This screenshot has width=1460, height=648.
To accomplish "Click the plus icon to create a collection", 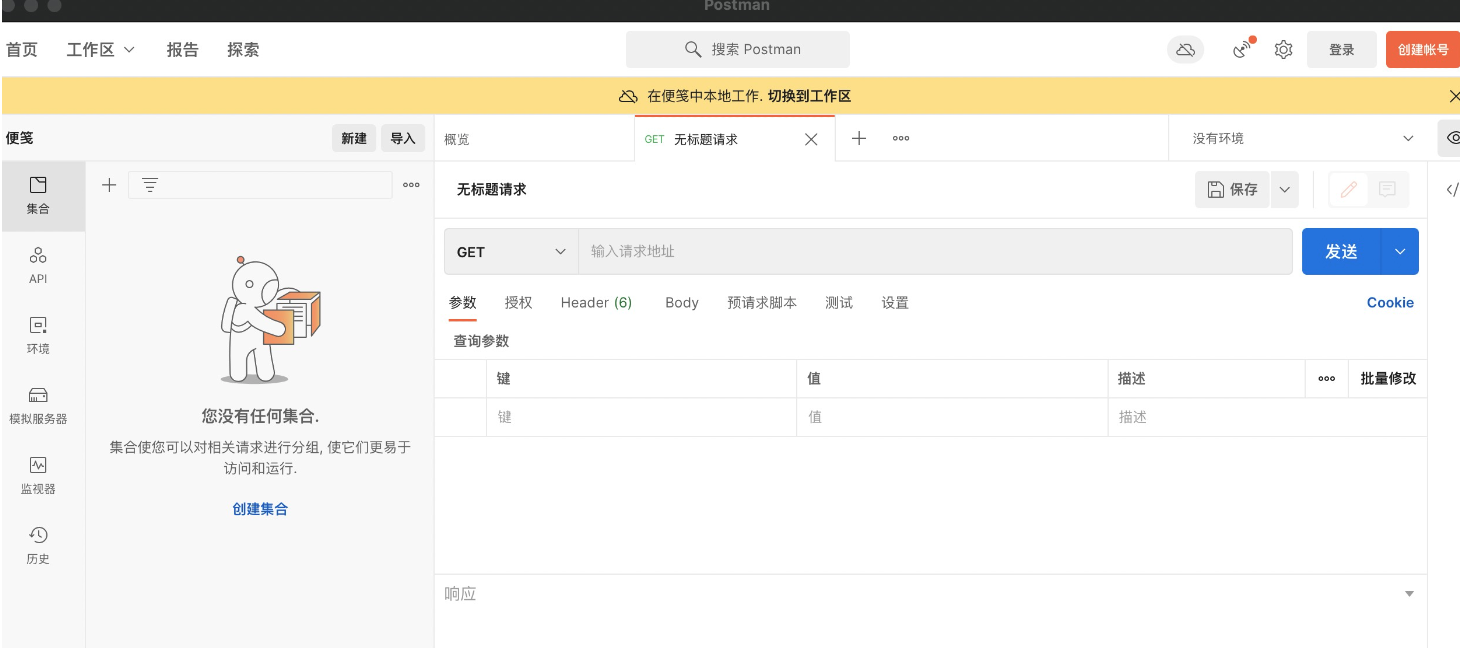I will [109, 185].
